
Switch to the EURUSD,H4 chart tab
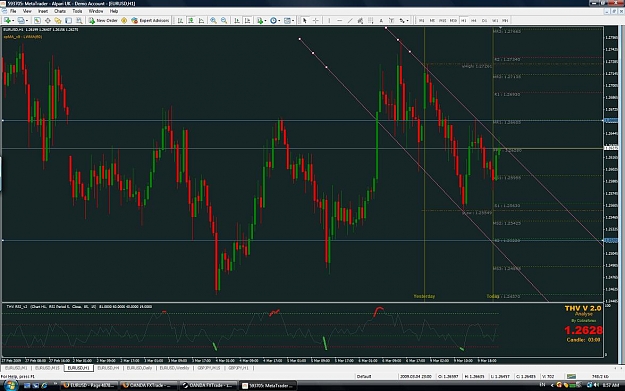click(108, 368)
